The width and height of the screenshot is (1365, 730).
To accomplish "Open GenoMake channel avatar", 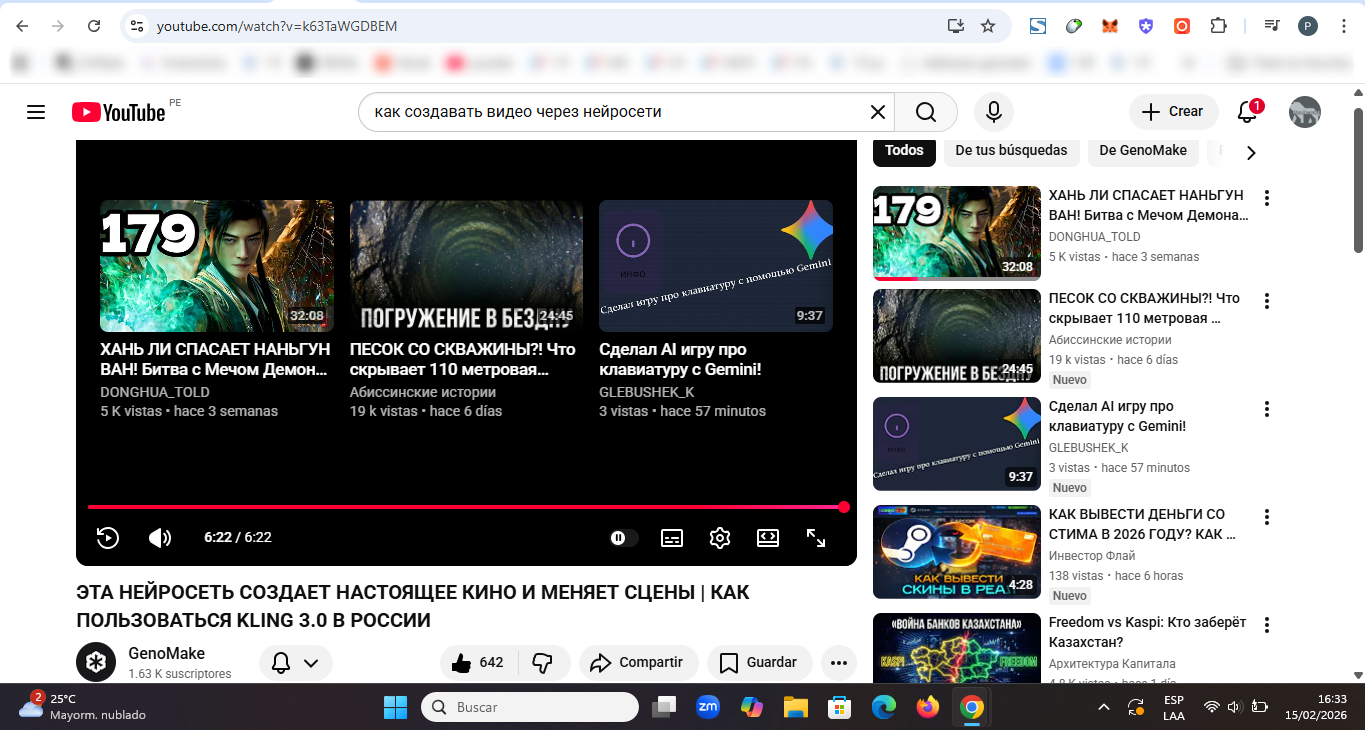I will (x=96, y=662).
